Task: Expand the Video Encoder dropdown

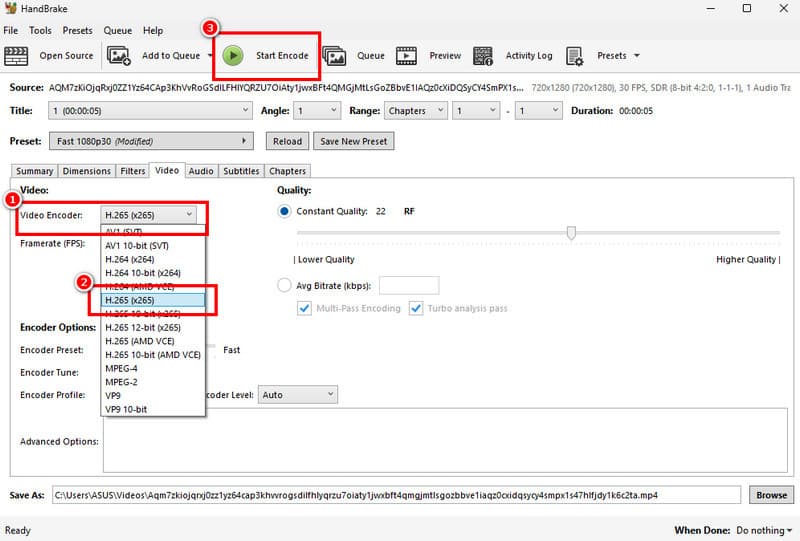Action: [x=148, y=214]
